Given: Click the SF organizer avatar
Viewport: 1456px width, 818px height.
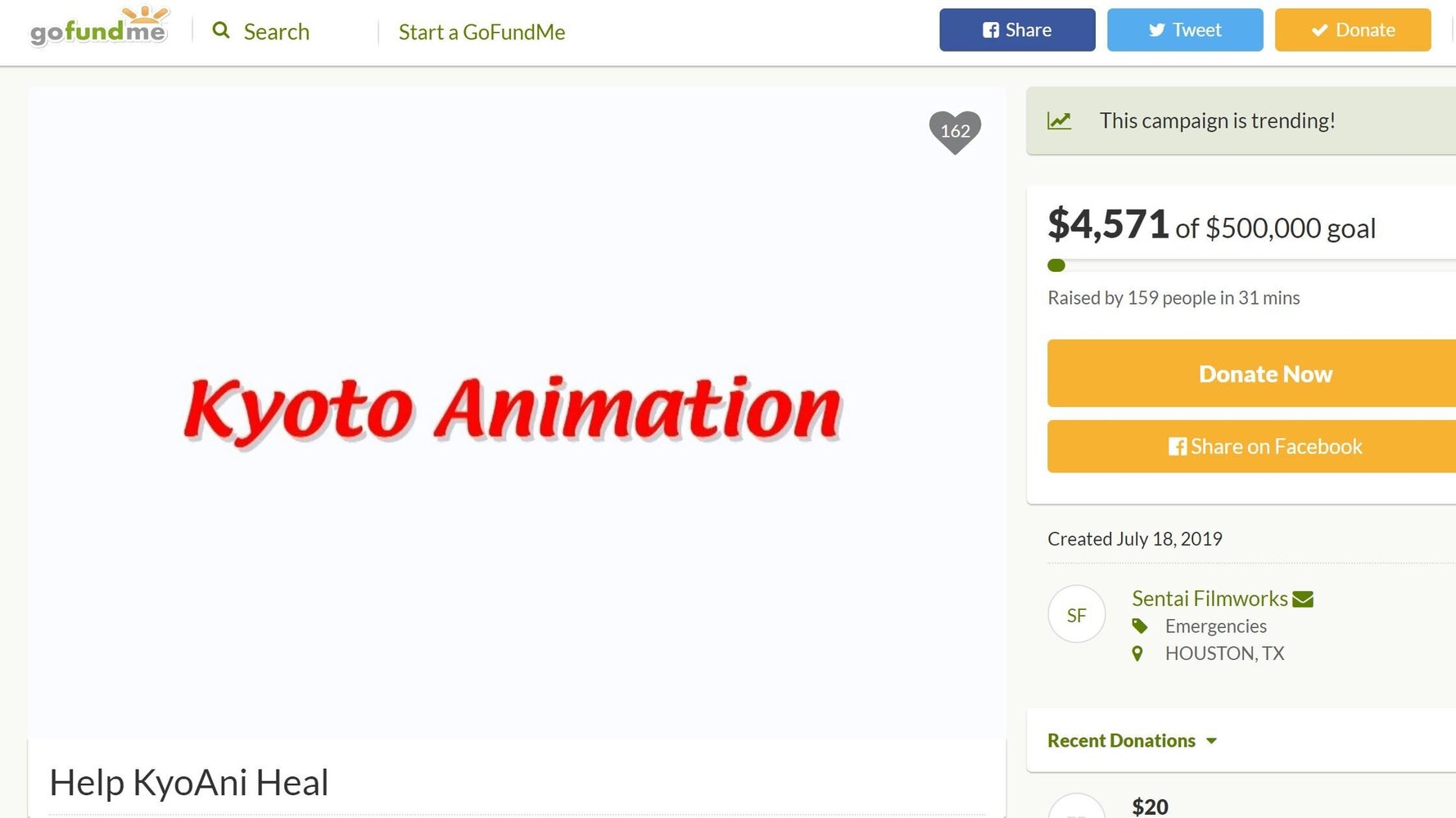Looking at the screenshot, I should coord(1076,614).
